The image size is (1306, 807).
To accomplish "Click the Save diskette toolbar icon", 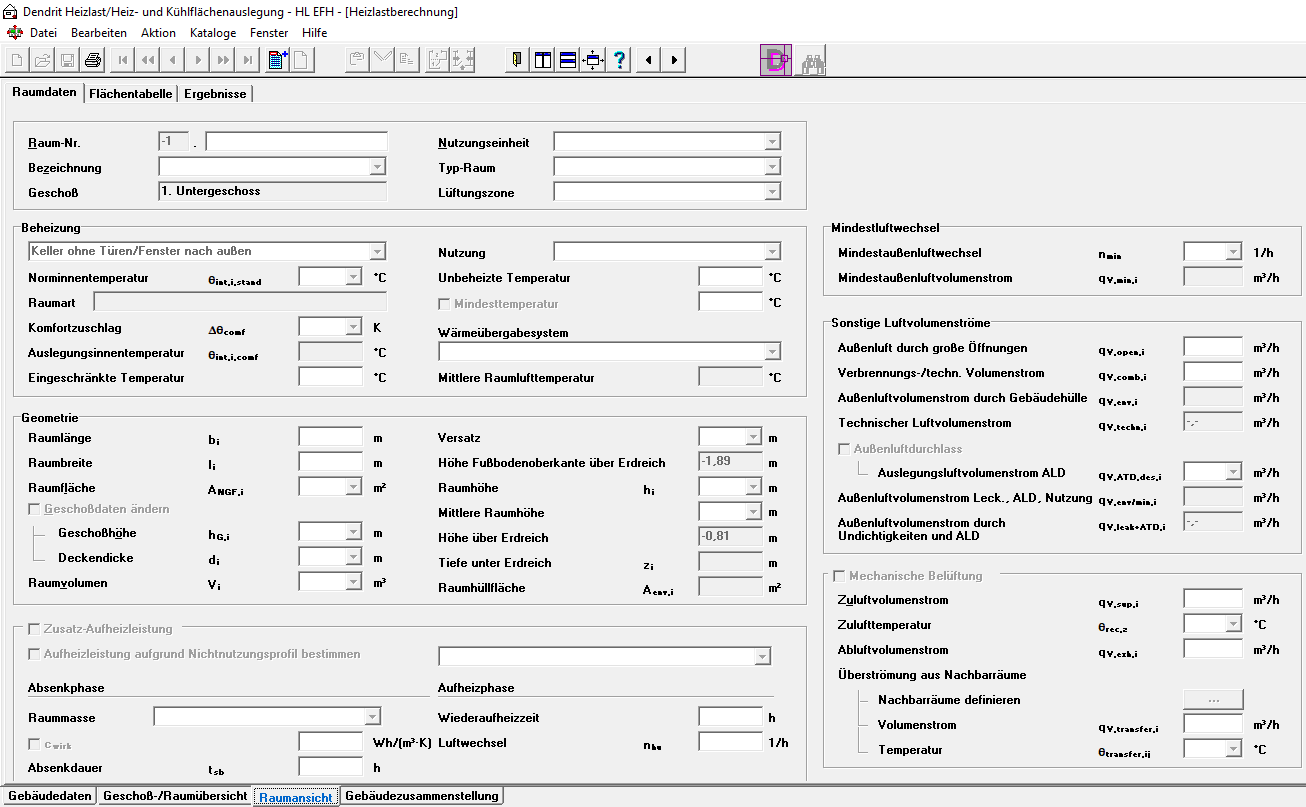I will pyautogui.click(x=68, y=60).
